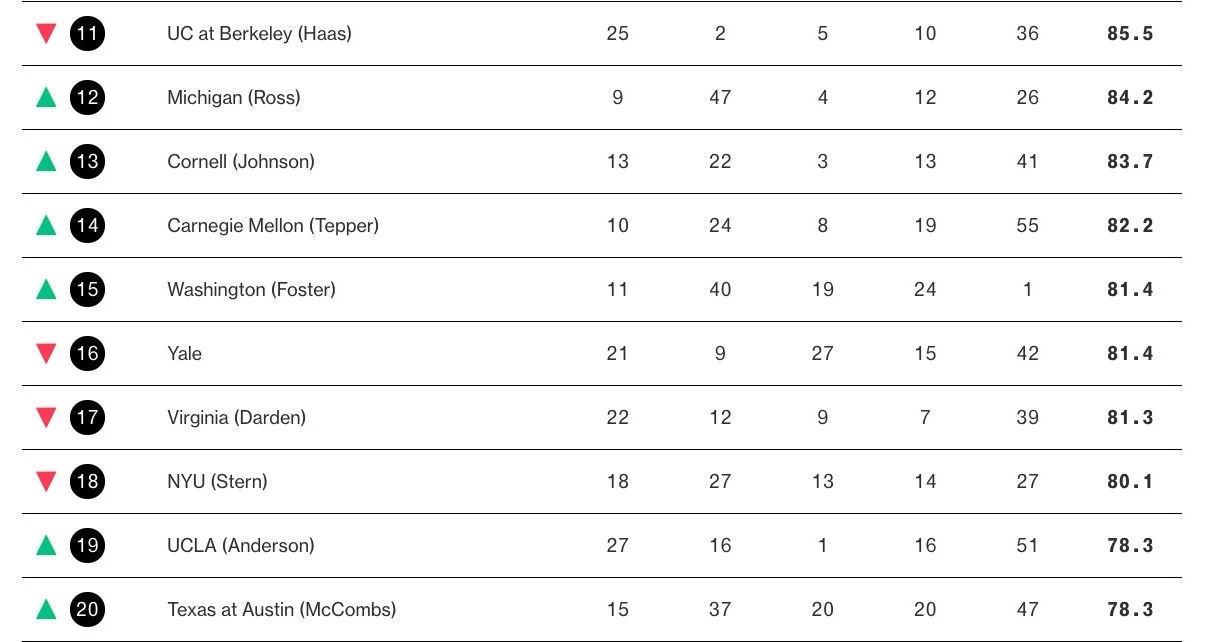1209x642 pixels.
Task: Click the 80.1 score in NYU's row
Action: coord(1129,481)
